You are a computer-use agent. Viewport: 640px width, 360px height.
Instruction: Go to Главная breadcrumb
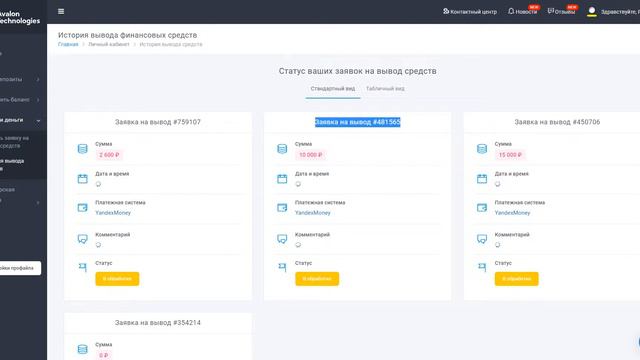tap(68, 44)
